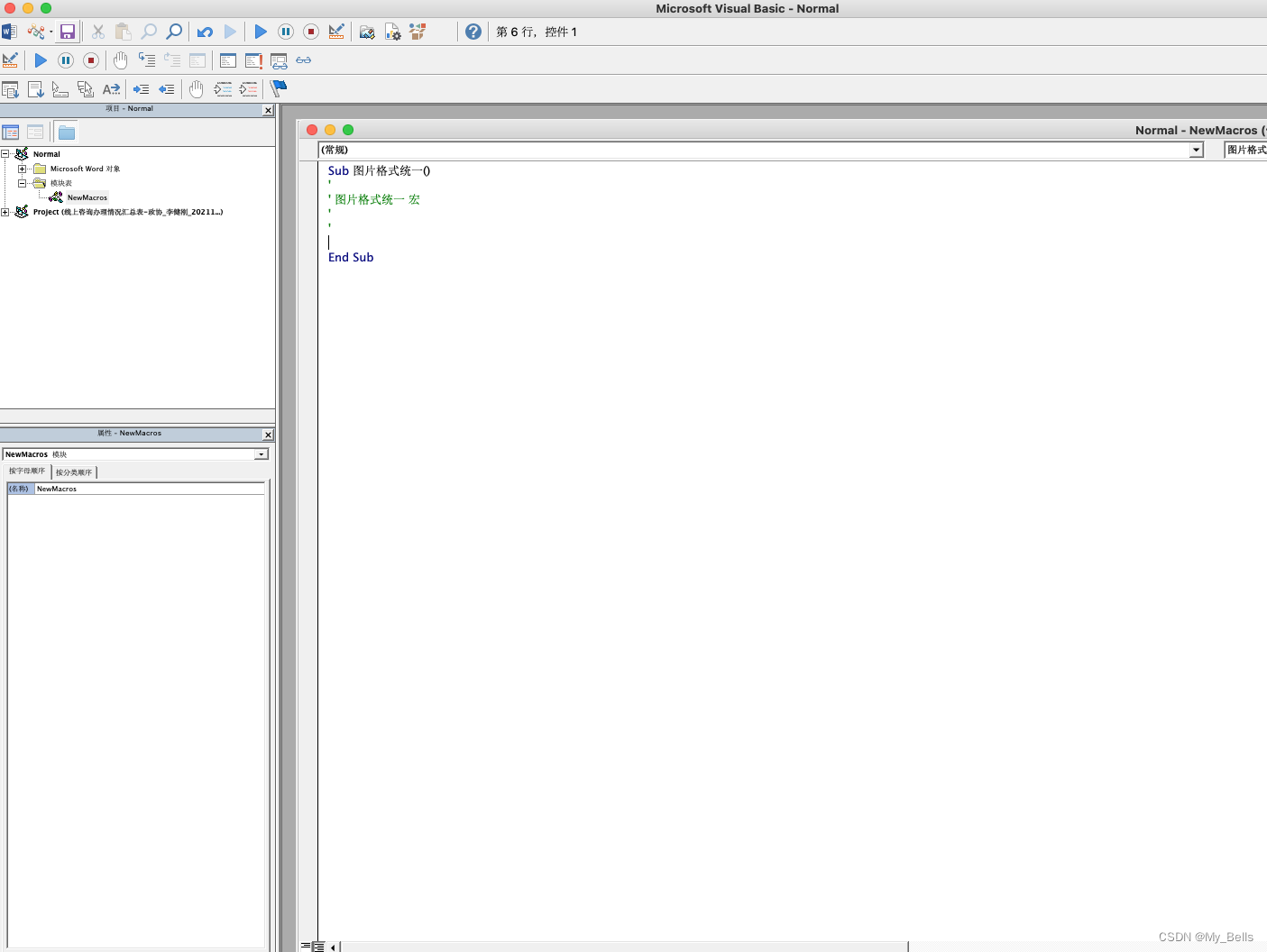Image resolution: width=1267 pixels, height=952 pixels.
Task: Click the status text 第 6 行, 控件 1
Action: pyautogui.click(x=537, y=32)
